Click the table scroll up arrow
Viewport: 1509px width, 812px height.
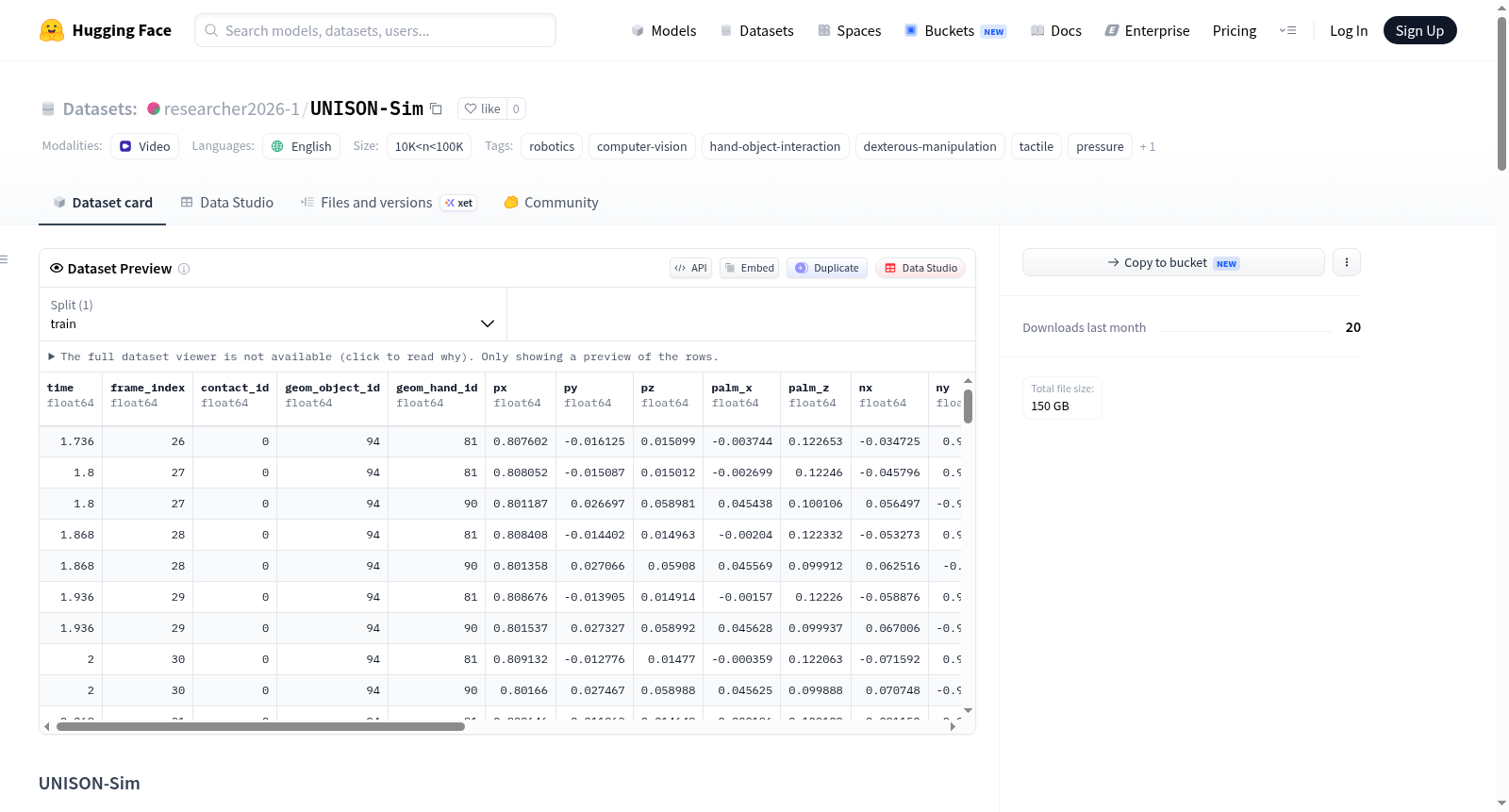[968, 381]
